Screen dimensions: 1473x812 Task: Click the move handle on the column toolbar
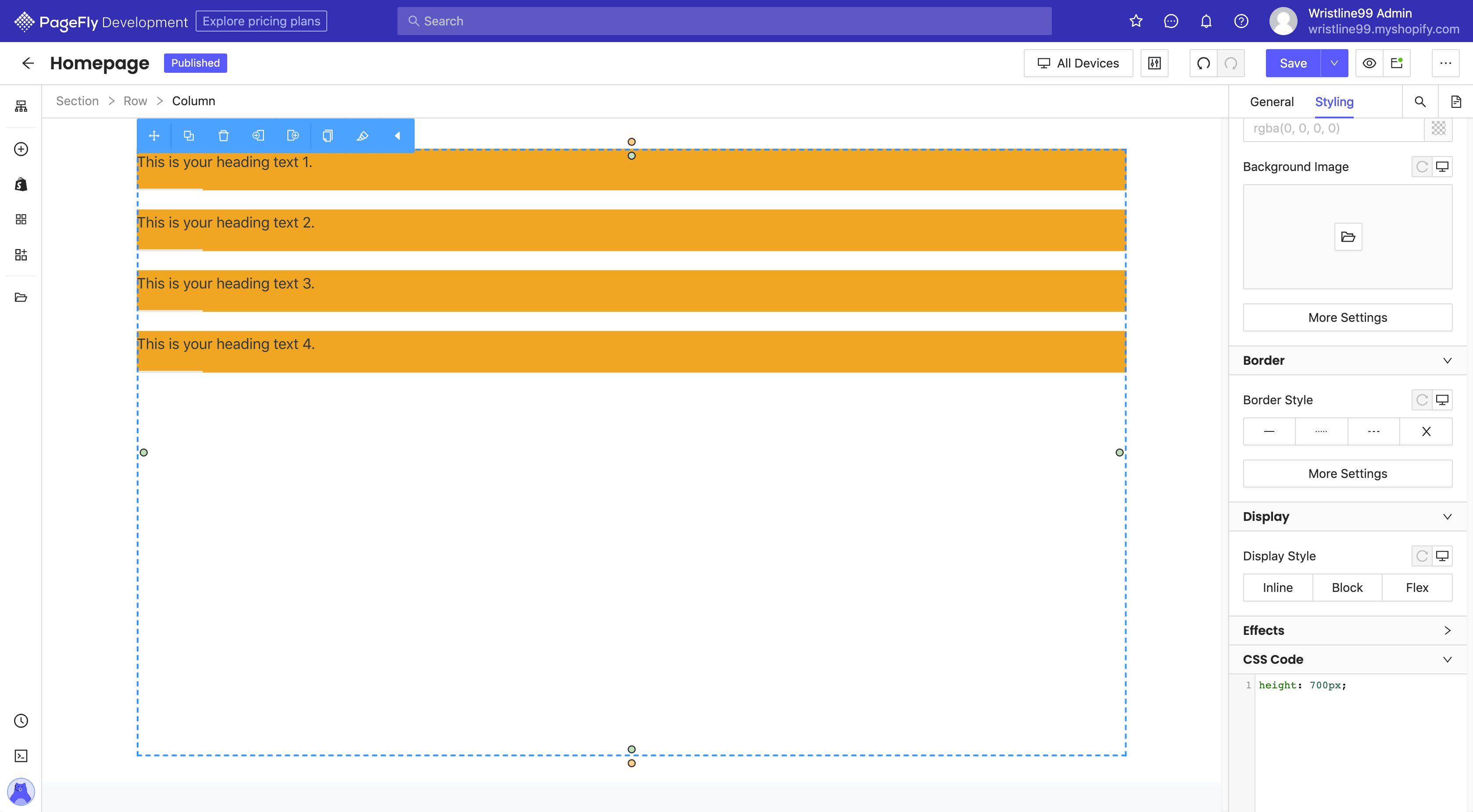click(x=154, y=135)
